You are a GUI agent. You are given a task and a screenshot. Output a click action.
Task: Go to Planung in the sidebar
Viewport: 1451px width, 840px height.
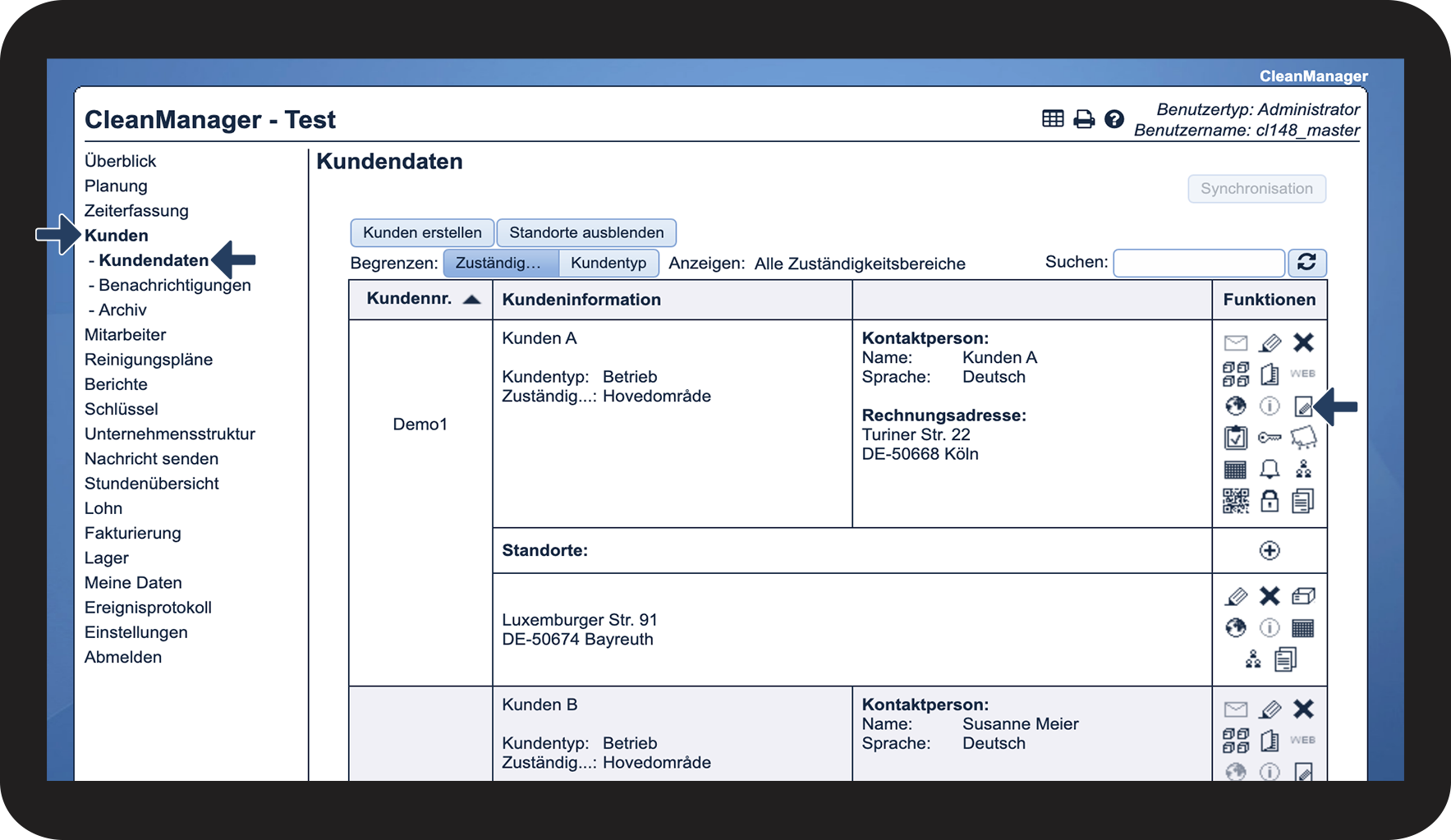click(x=116, y=186)
